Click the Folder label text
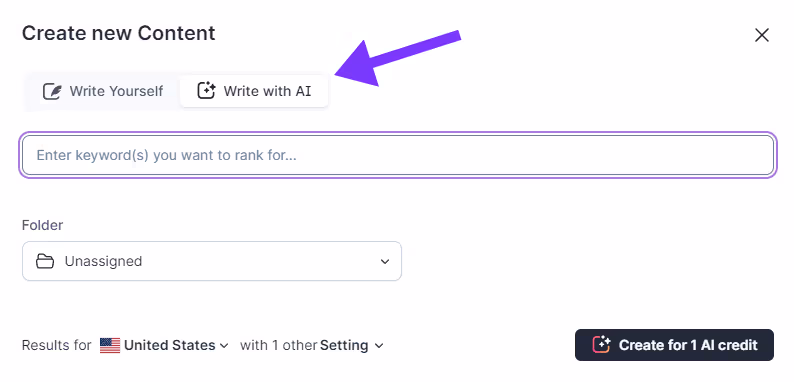 [43, 225]
